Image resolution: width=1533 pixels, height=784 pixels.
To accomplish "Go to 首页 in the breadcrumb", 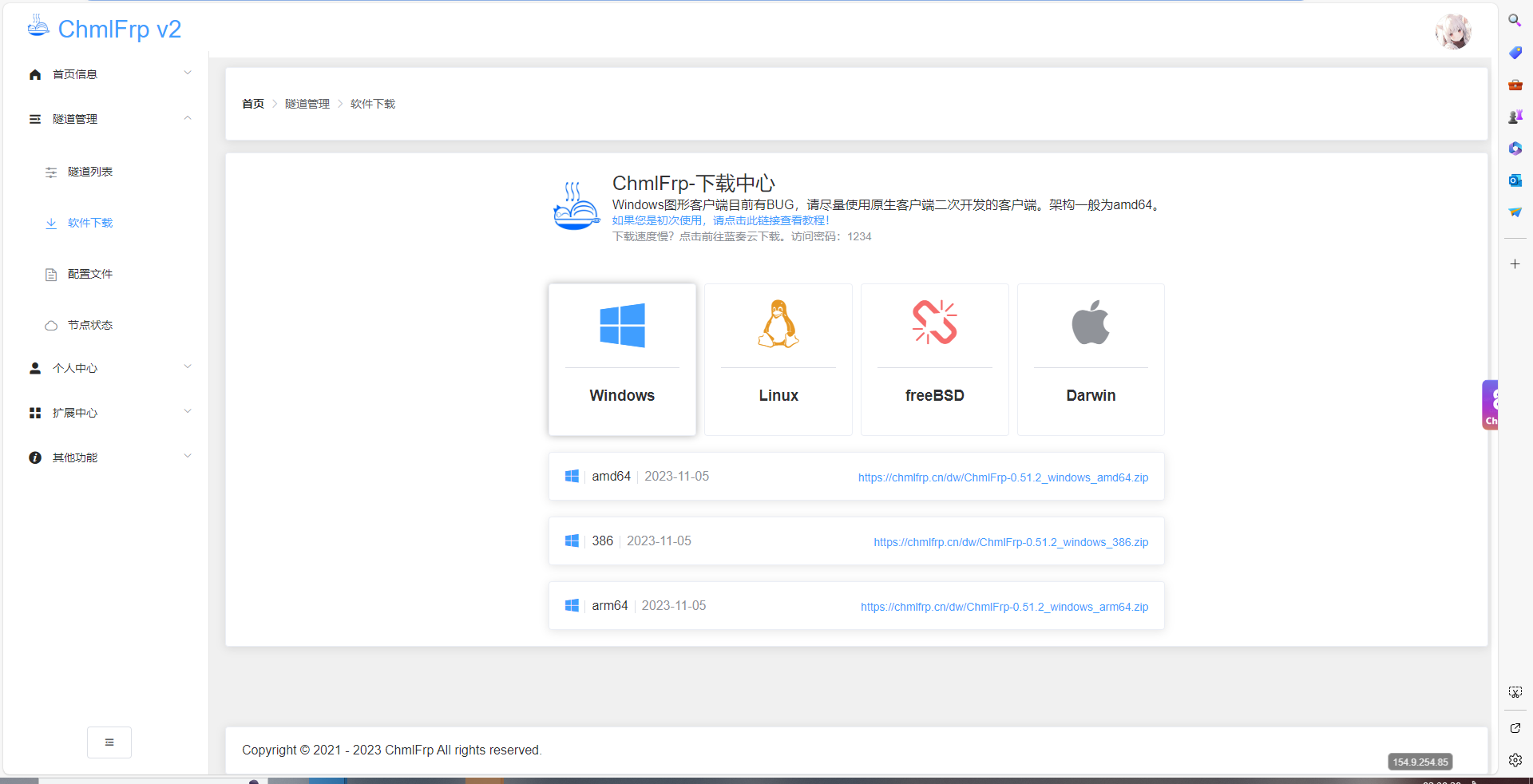I will 253,104.
